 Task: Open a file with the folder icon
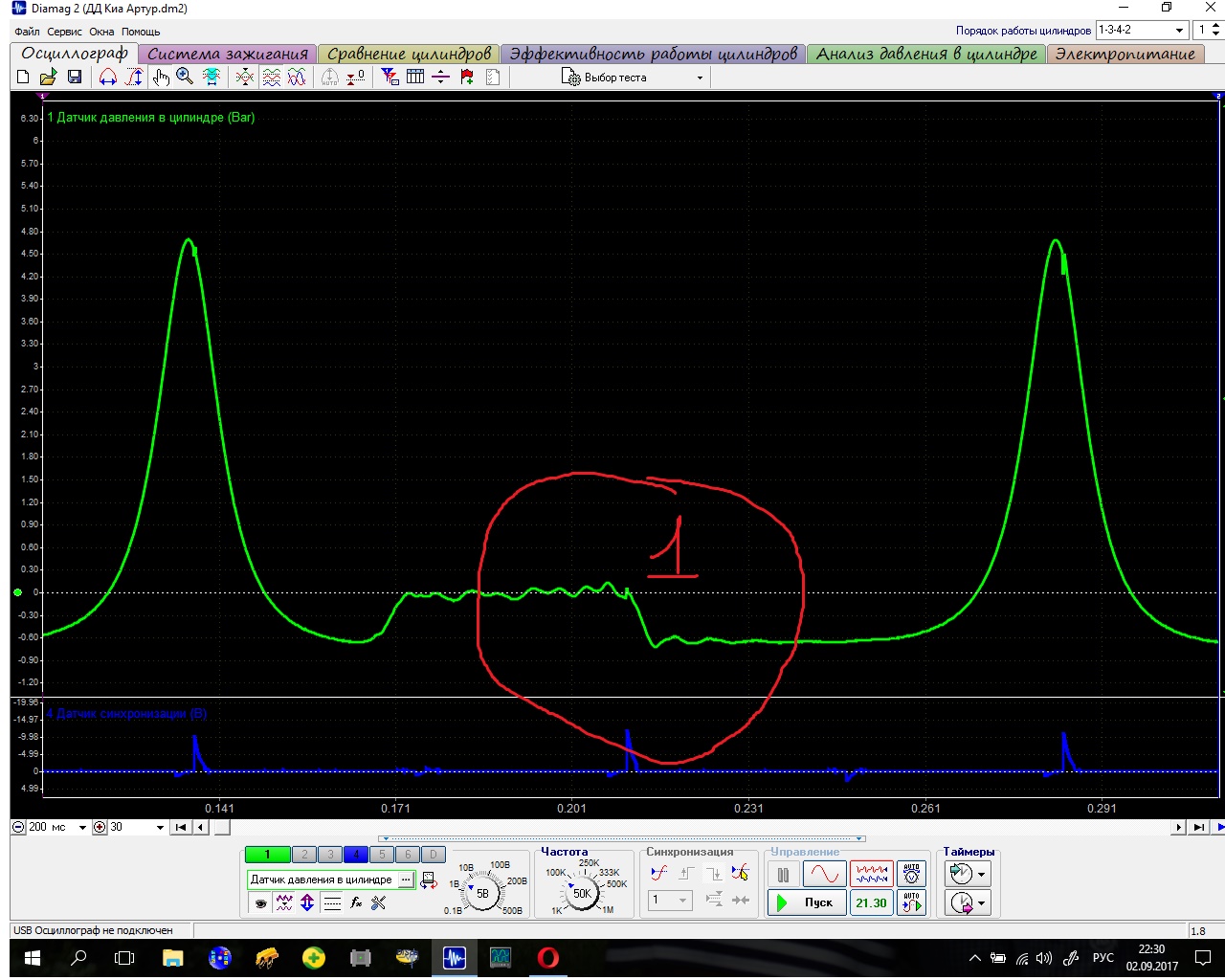(x=48, y=78)
